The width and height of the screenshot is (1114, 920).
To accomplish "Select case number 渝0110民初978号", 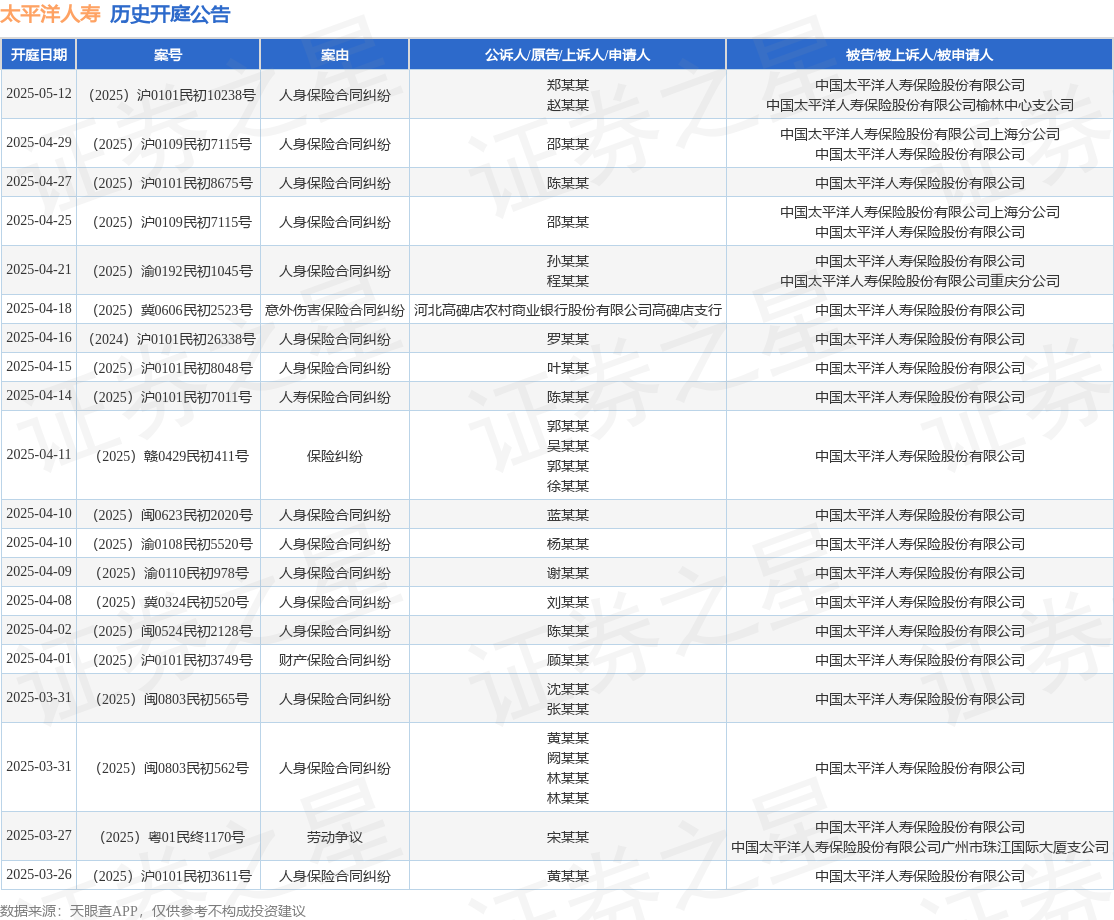I will pyautogui.click(x=168, y=574).
